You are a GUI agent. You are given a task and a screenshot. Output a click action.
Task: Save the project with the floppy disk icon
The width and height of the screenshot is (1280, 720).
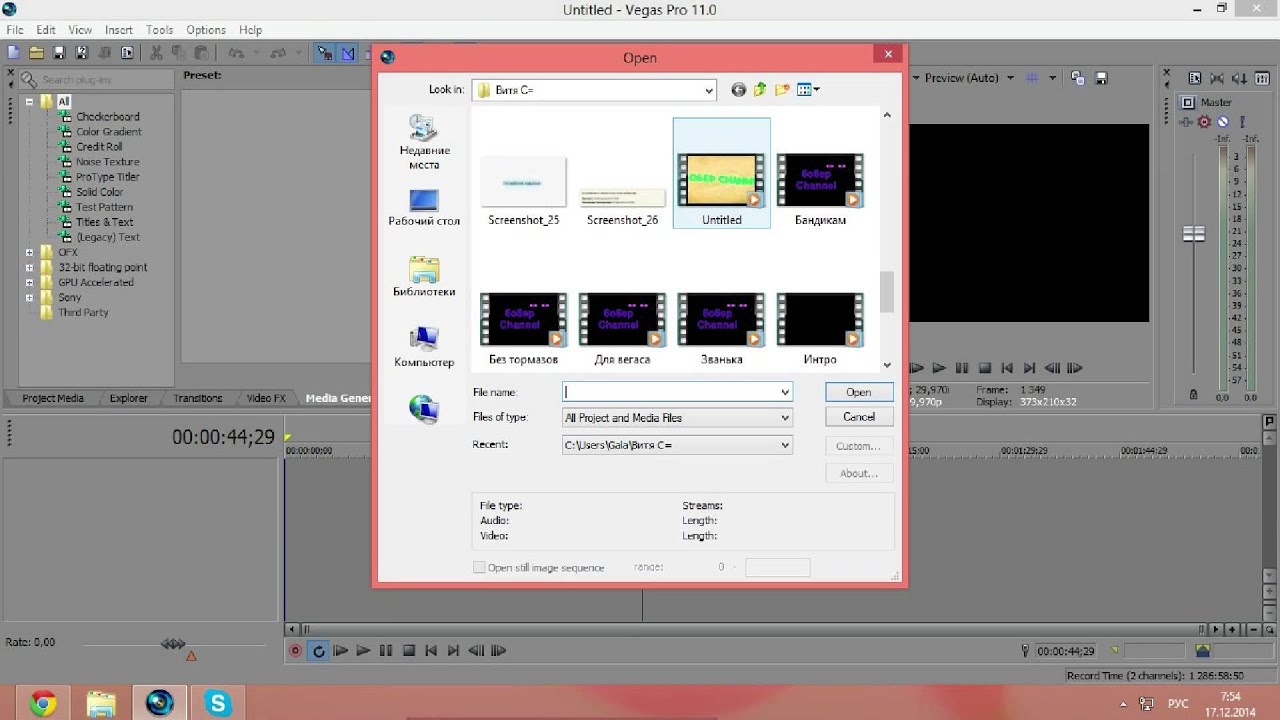click(x=59, y=53)
